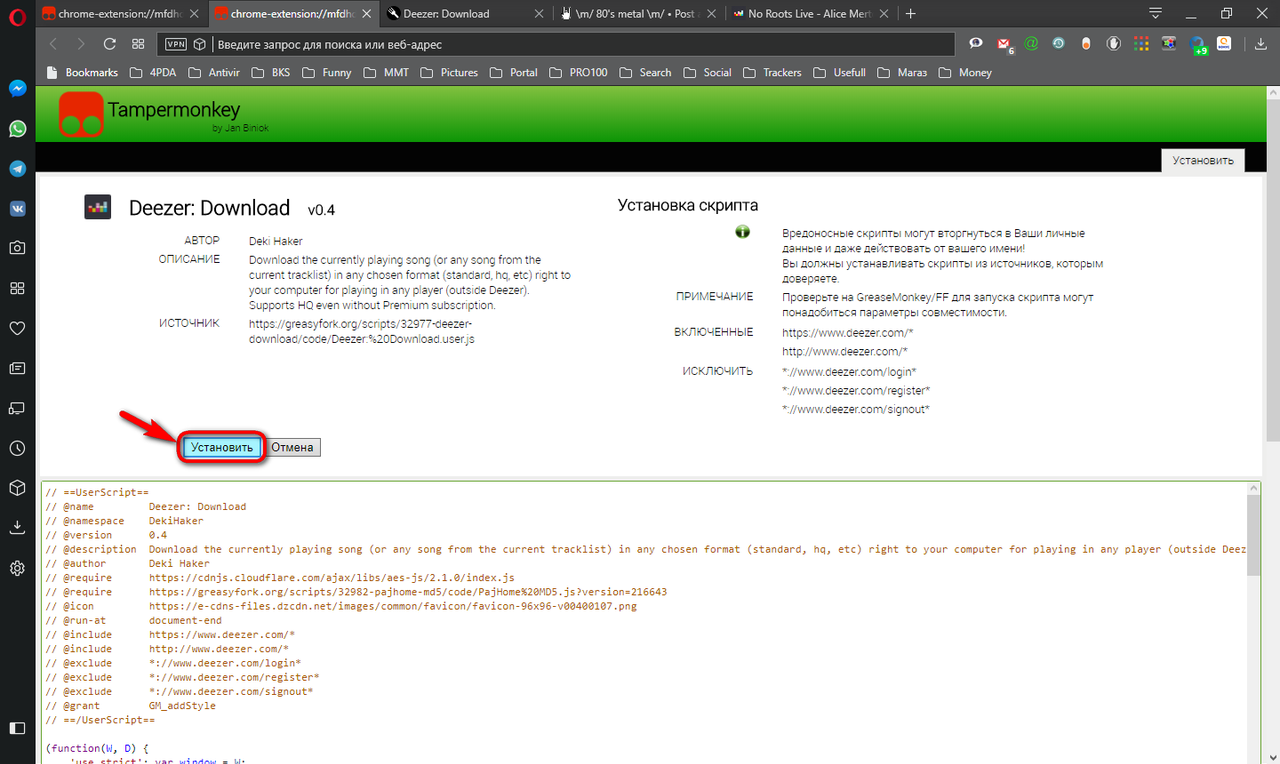
Task: Click the green info icon under Установка скрипта
Action: pos(743,232)
